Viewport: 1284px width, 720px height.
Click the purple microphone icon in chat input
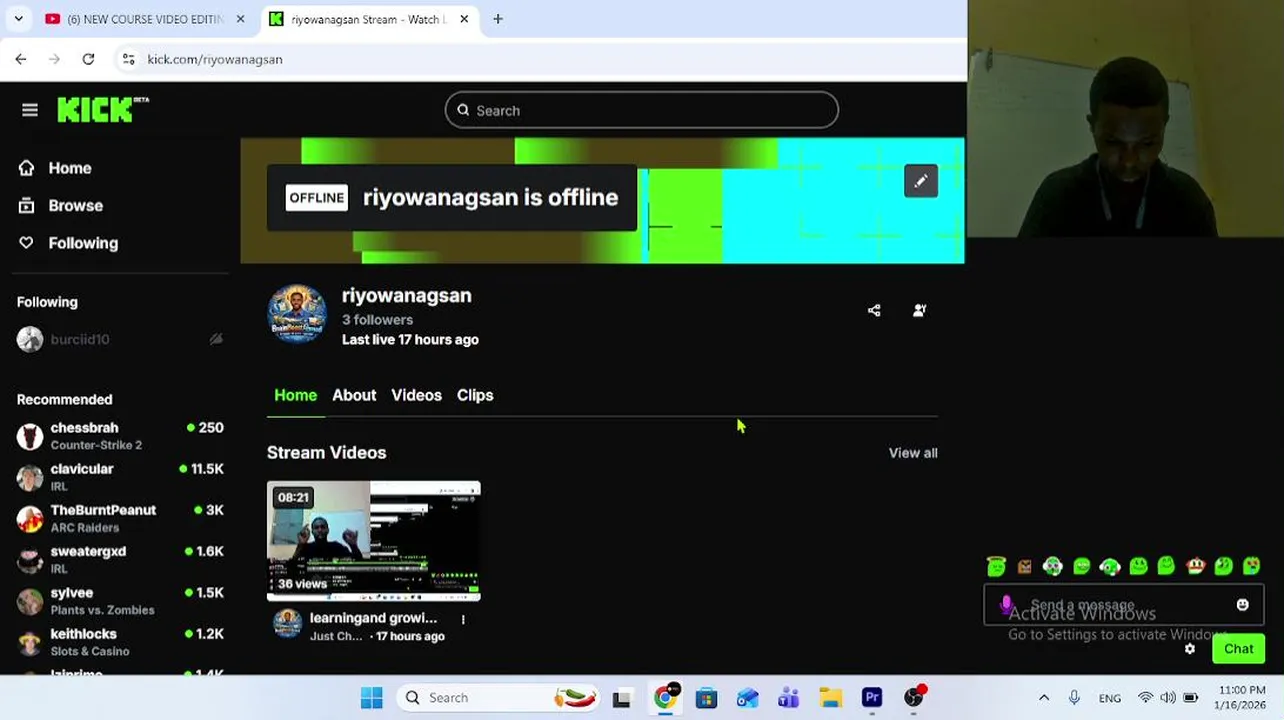click(1006, 604)
